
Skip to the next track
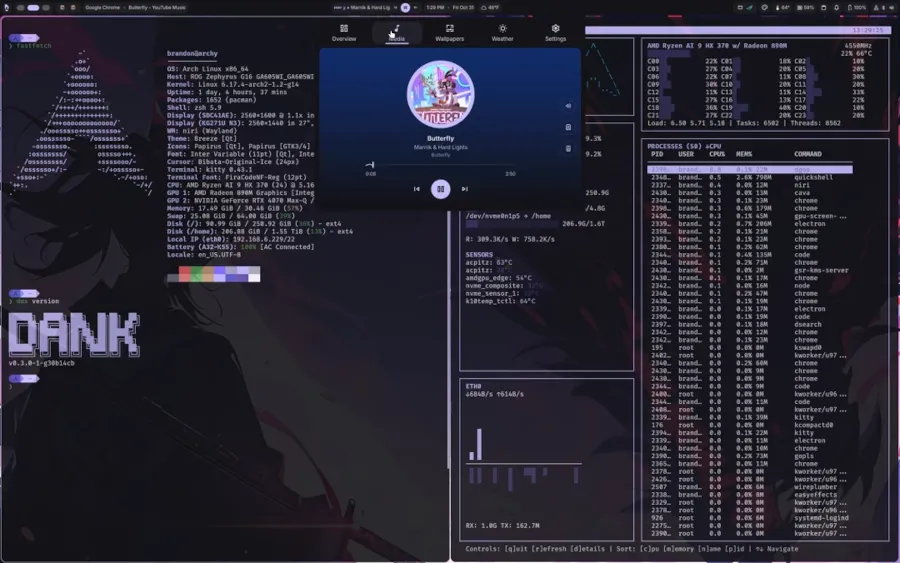465,188
